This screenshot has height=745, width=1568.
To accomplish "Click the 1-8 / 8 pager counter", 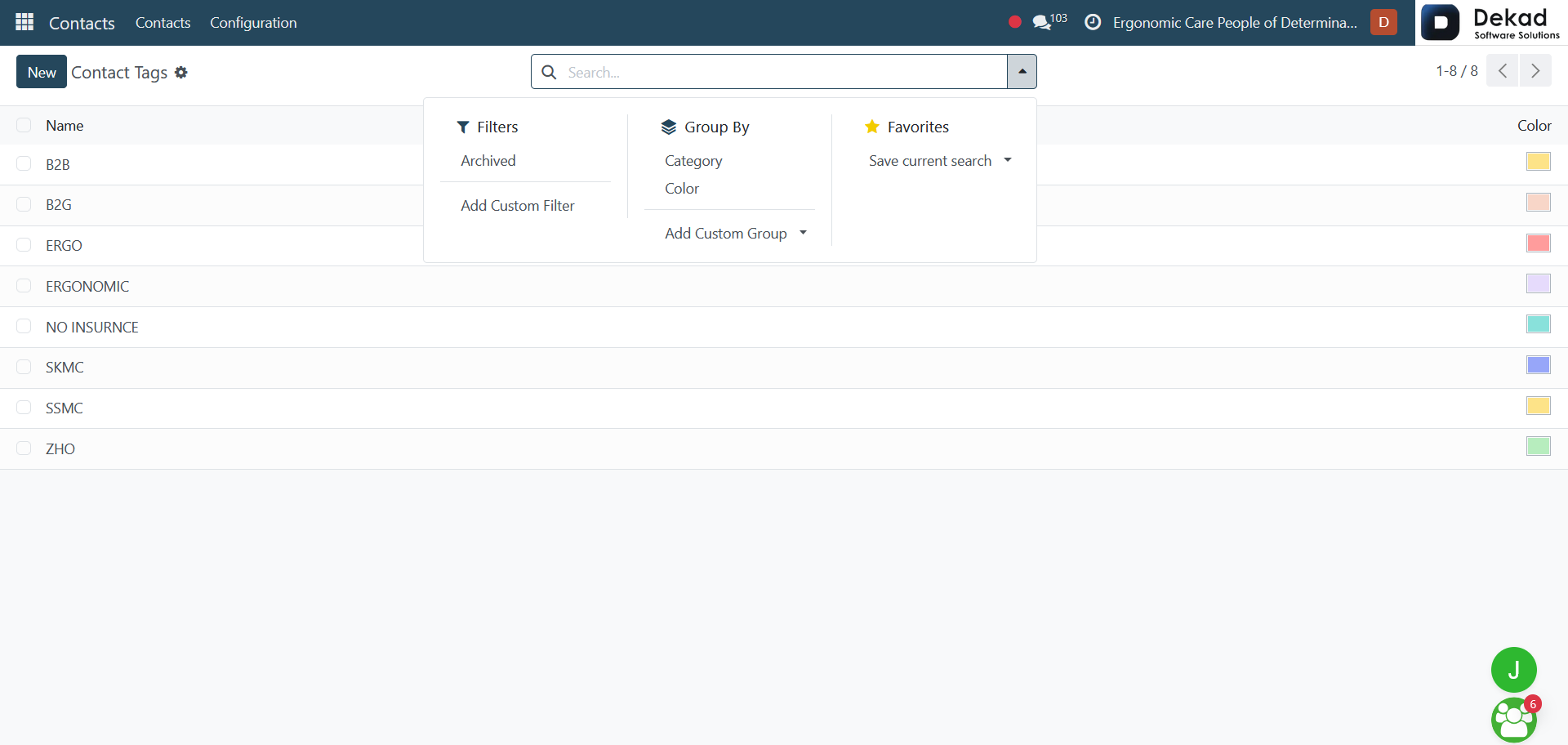I will point(1457,71).
